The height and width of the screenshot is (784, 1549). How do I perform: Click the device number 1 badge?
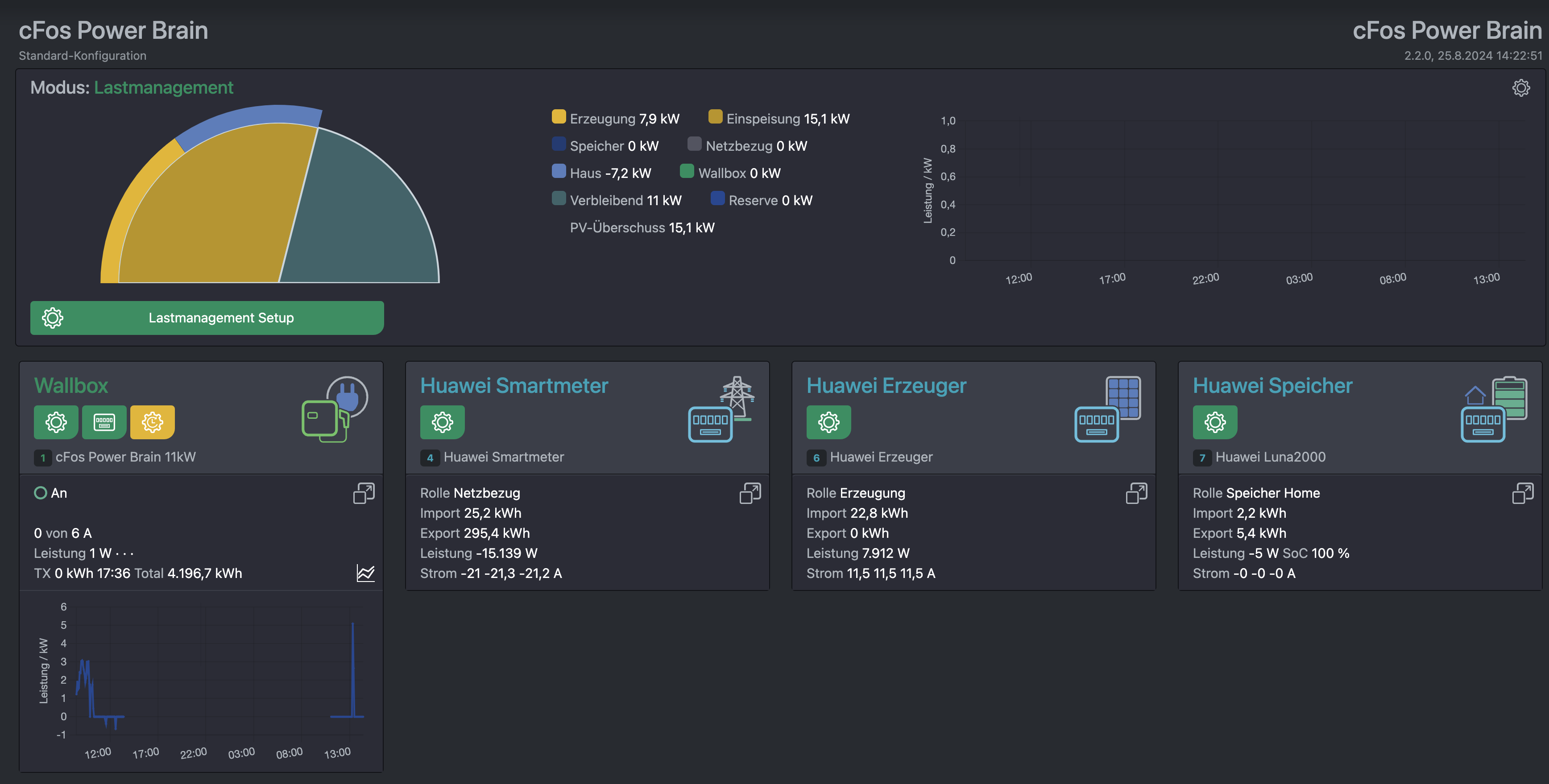pyautogui.click(x=42, y=458)
